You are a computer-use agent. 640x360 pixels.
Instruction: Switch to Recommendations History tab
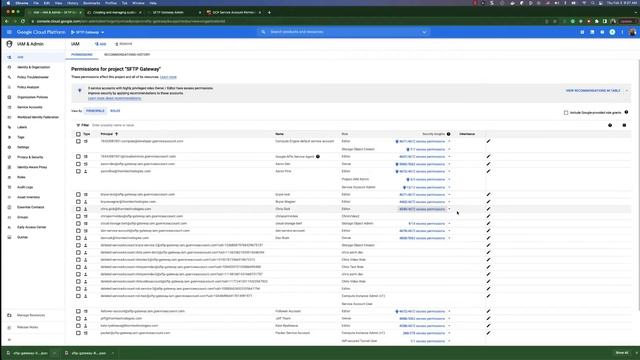tap(127, 55)
